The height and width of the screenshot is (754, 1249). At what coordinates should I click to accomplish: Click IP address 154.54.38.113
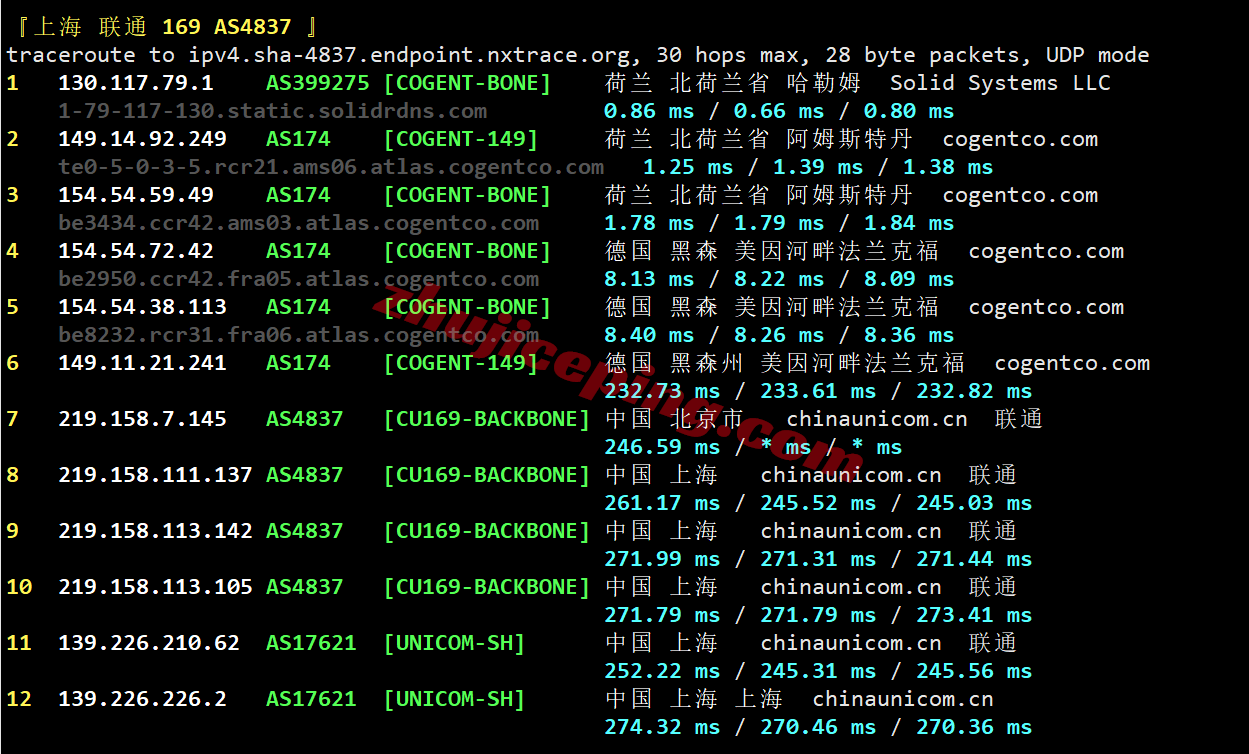click(x=142, y=307)
